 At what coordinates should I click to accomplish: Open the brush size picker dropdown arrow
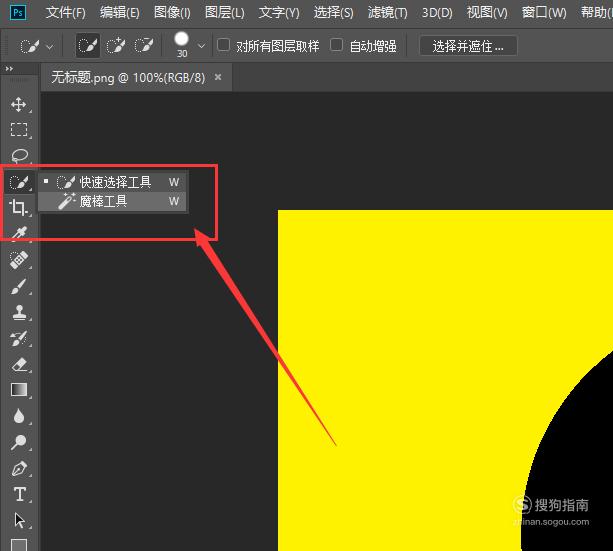201,46
